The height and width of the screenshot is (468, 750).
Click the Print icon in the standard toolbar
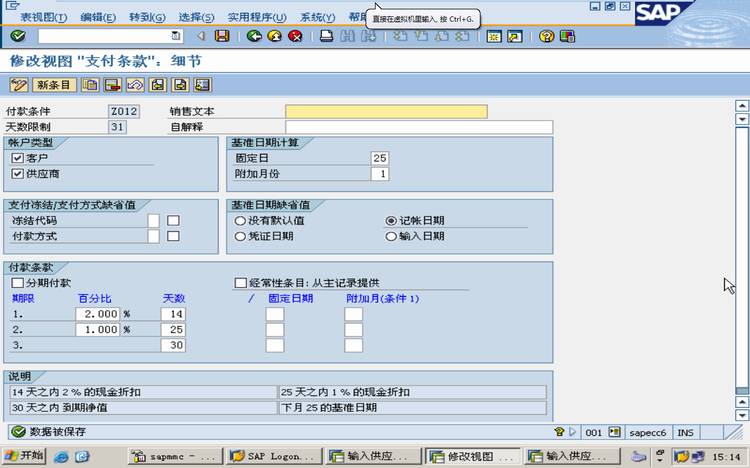coord(327,36)
